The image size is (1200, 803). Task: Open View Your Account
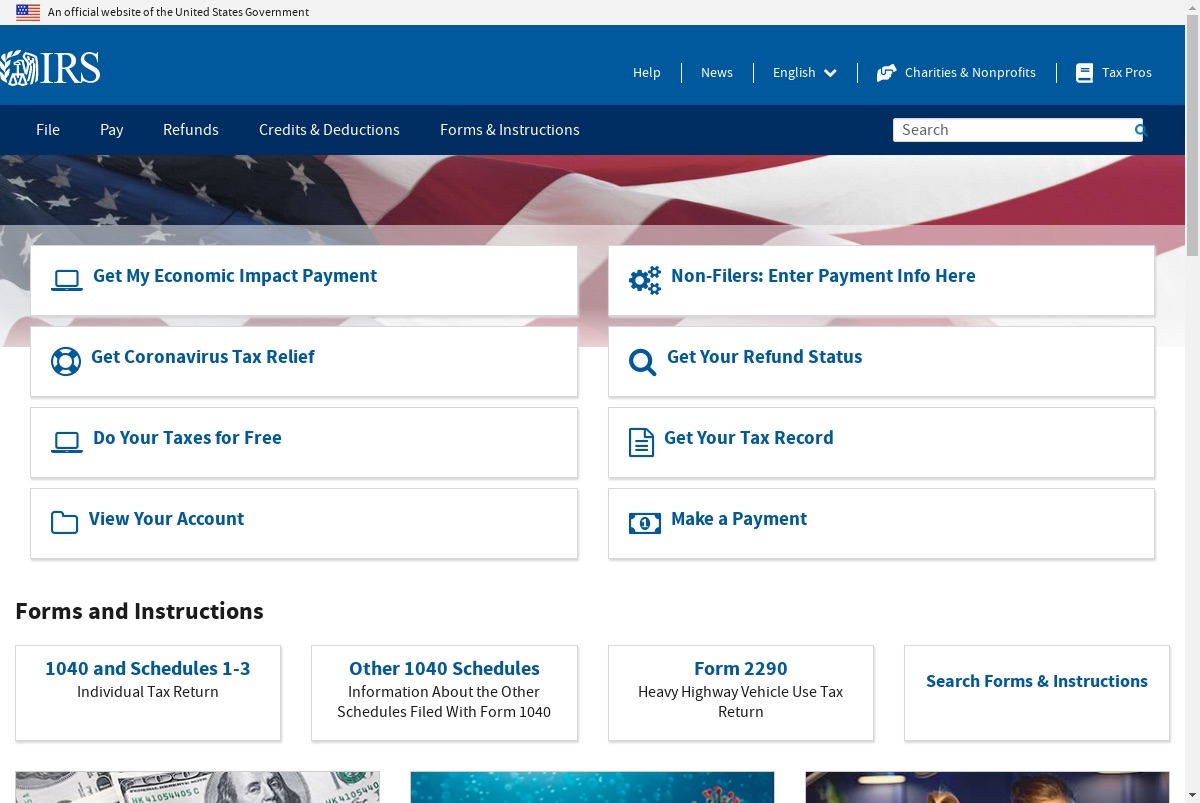(304, 524)
